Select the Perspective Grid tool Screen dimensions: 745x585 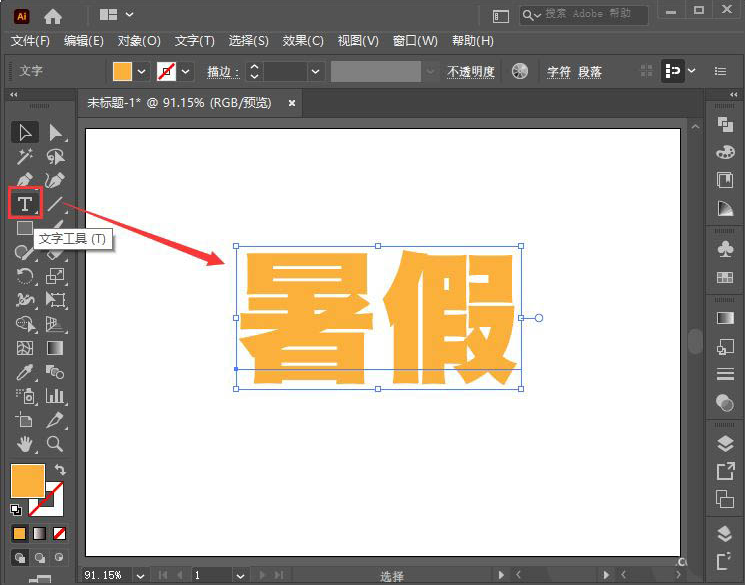point(56,324)
